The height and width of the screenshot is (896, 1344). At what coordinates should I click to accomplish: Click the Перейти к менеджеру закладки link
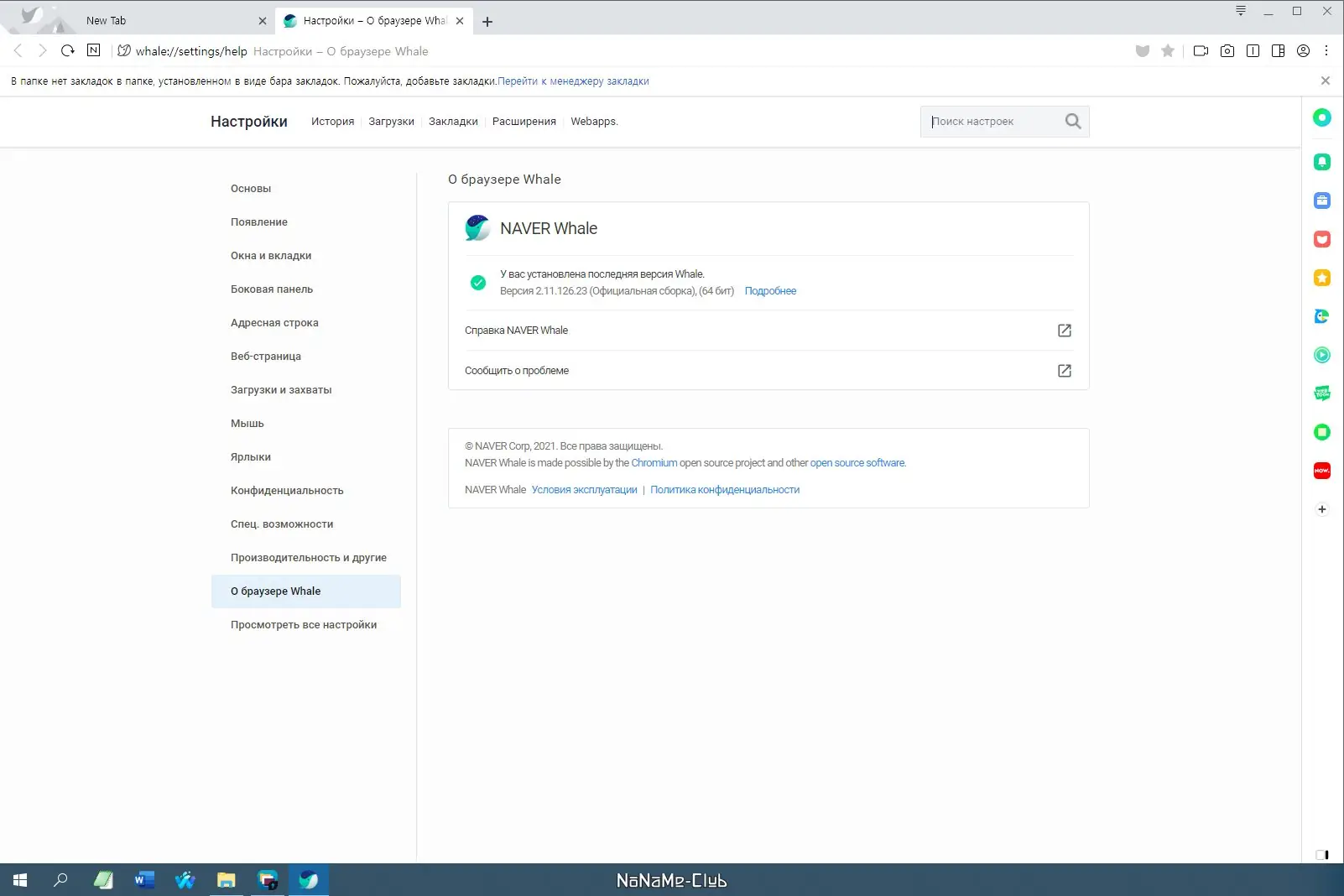[573, 81]
